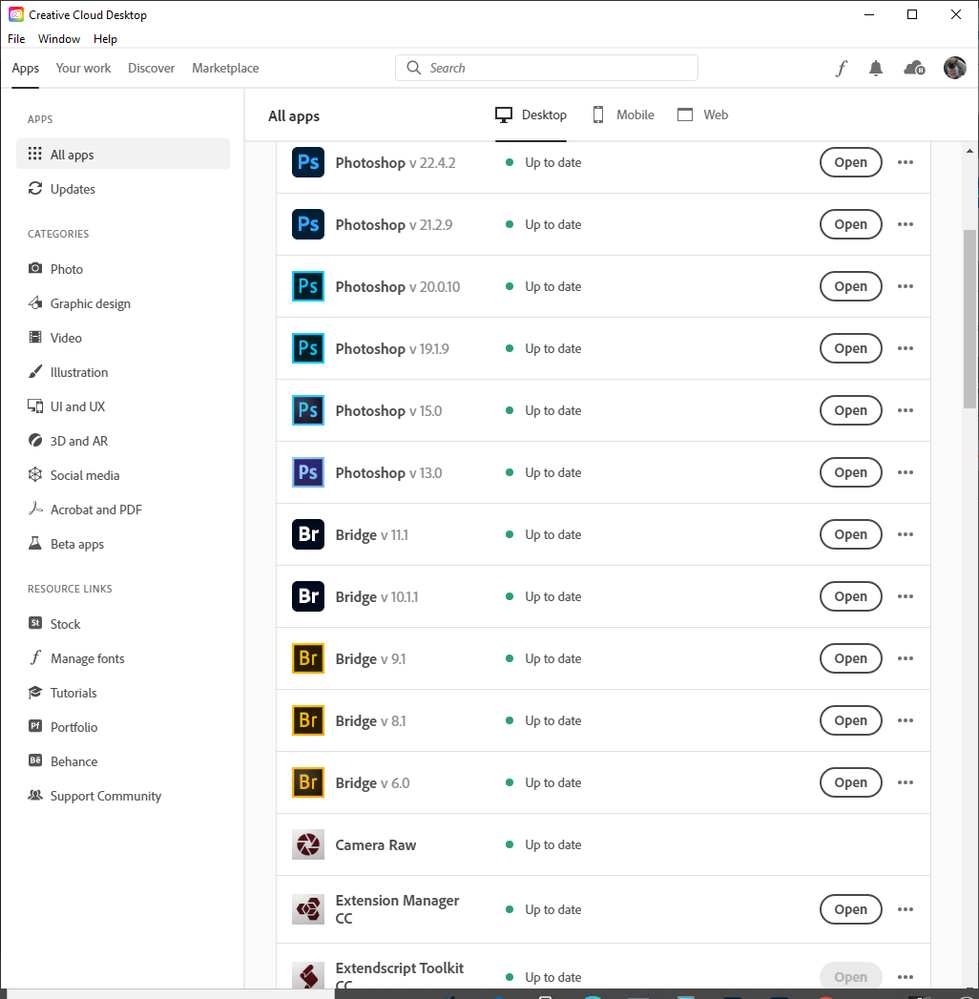The width and height of the screenshot is (979, 999).
Task: Open the Stock resource link
Action: 54,624
